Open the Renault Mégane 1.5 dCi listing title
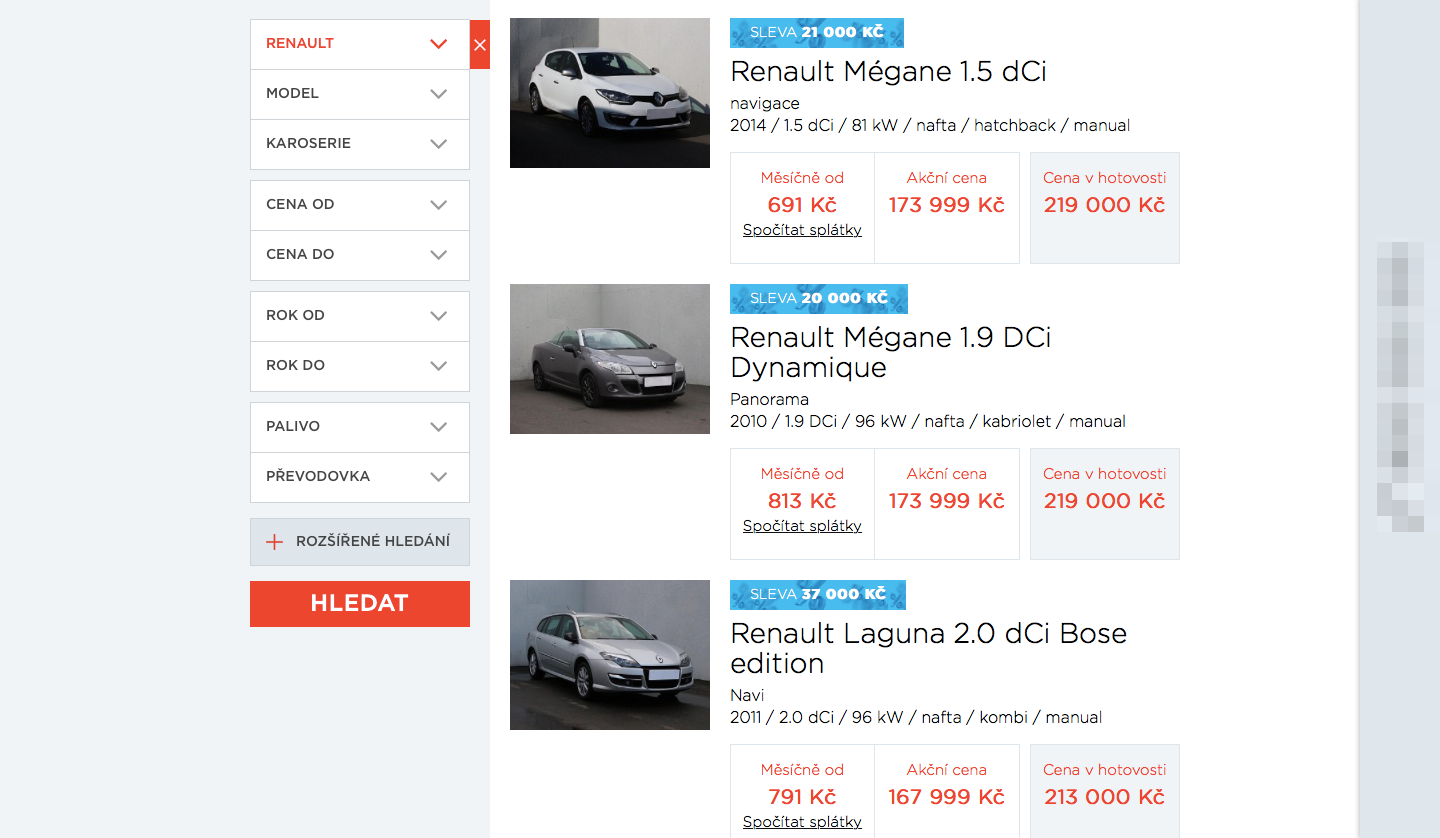Viewport: 1440px width, 838px height. coord(888,72)
